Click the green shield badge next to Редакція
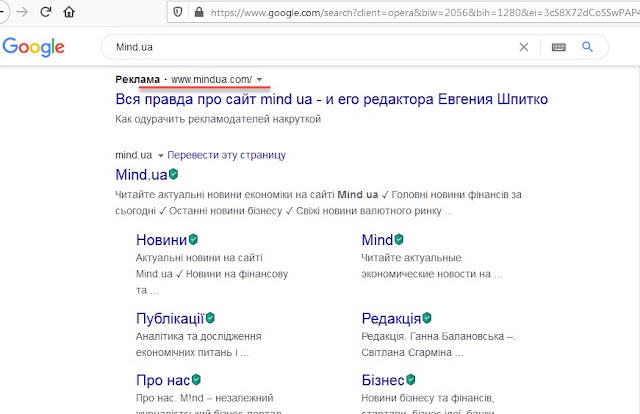 click(427, 318)
